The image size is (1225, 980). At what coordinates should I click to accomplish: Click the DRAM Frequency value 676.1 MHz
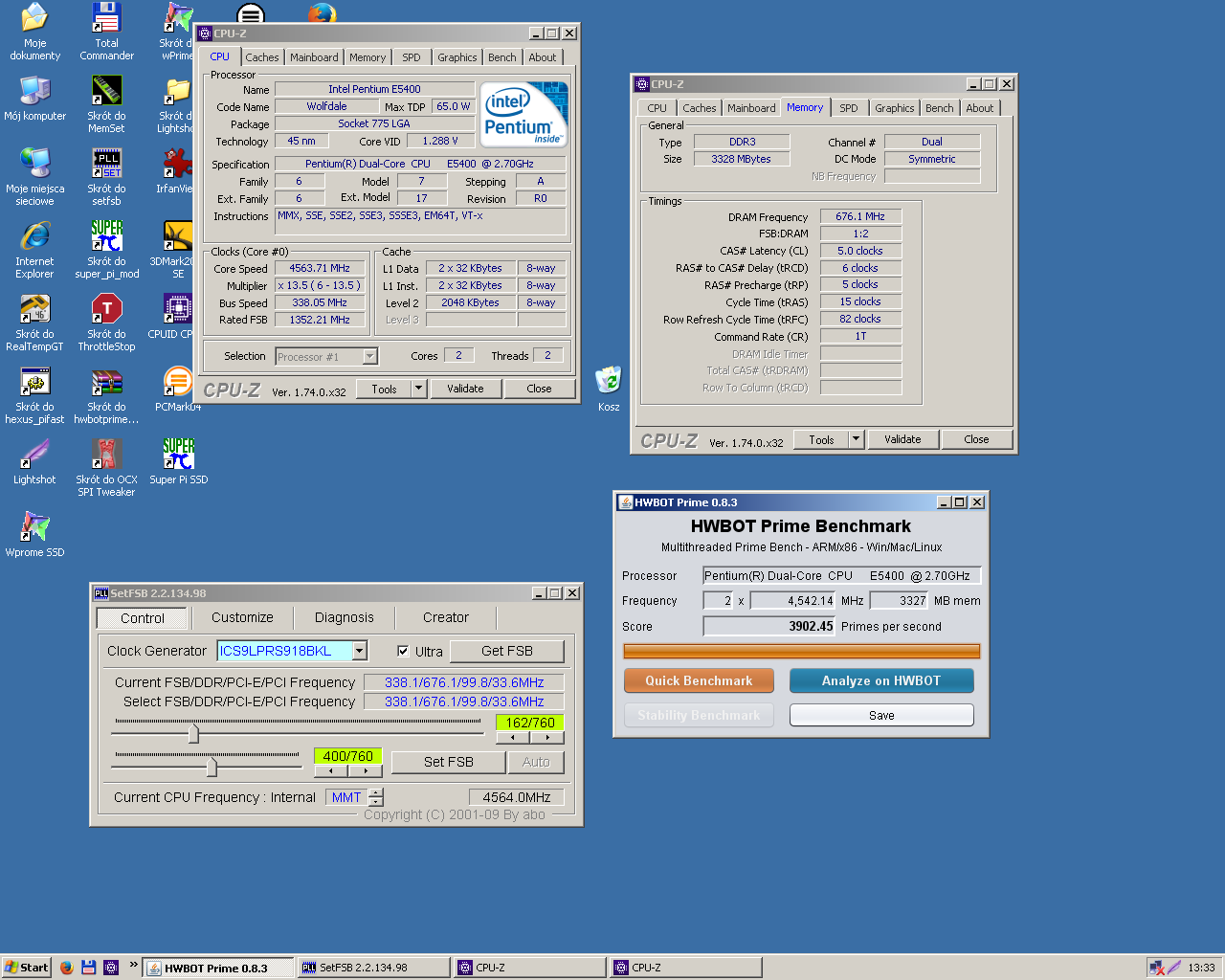pos(860,217)
